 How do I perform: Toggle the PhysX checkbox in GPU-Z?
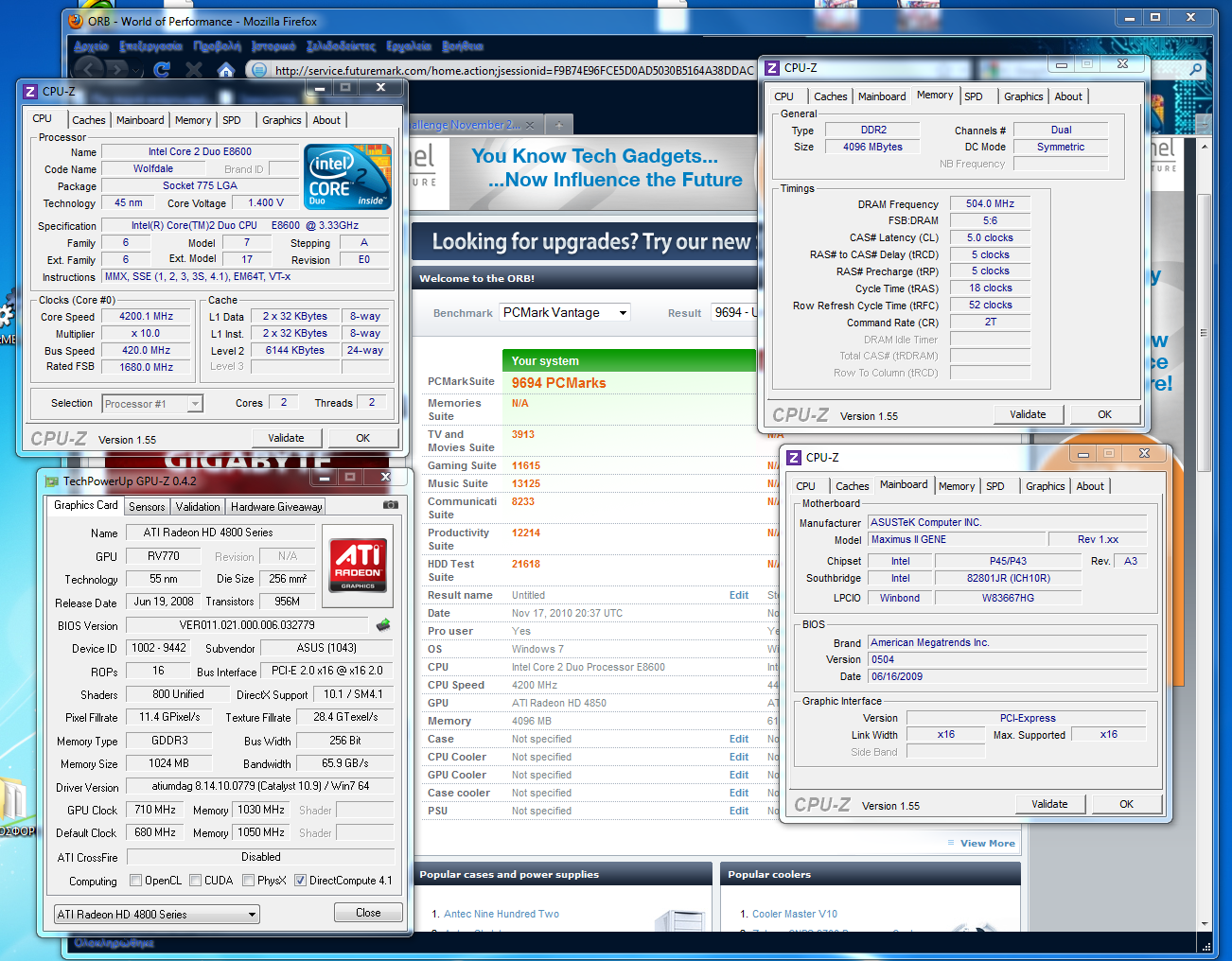tap(248, 881)
